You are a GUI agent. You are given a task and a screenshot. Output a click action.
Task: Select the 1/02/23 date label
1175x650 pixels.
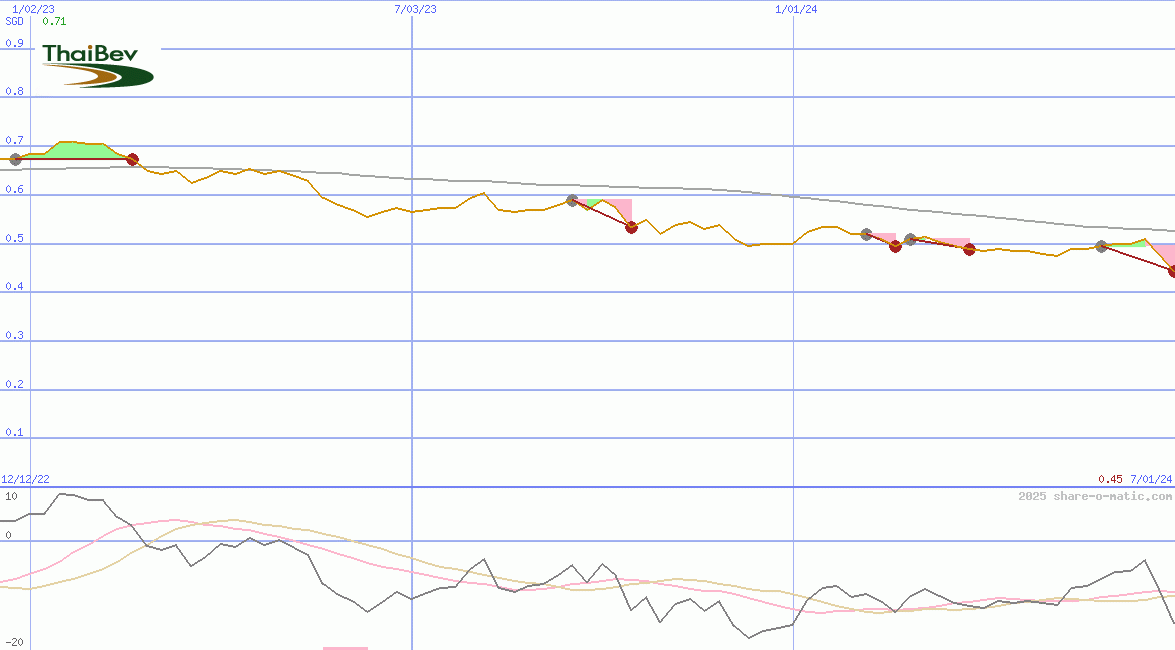[x=32, y=6]
